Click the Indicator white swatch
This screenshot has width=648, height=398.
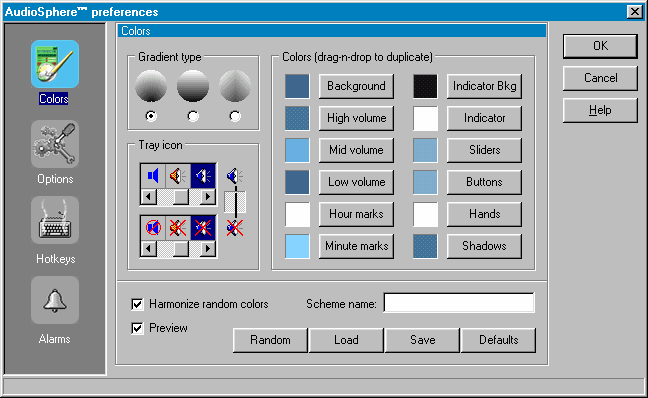425,118
